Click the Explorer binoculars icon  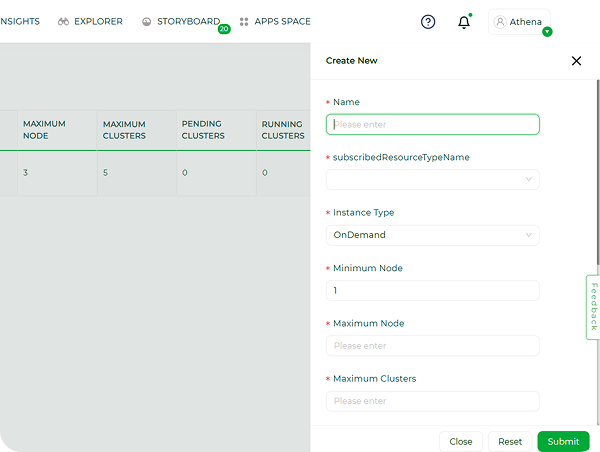[63, 22]
